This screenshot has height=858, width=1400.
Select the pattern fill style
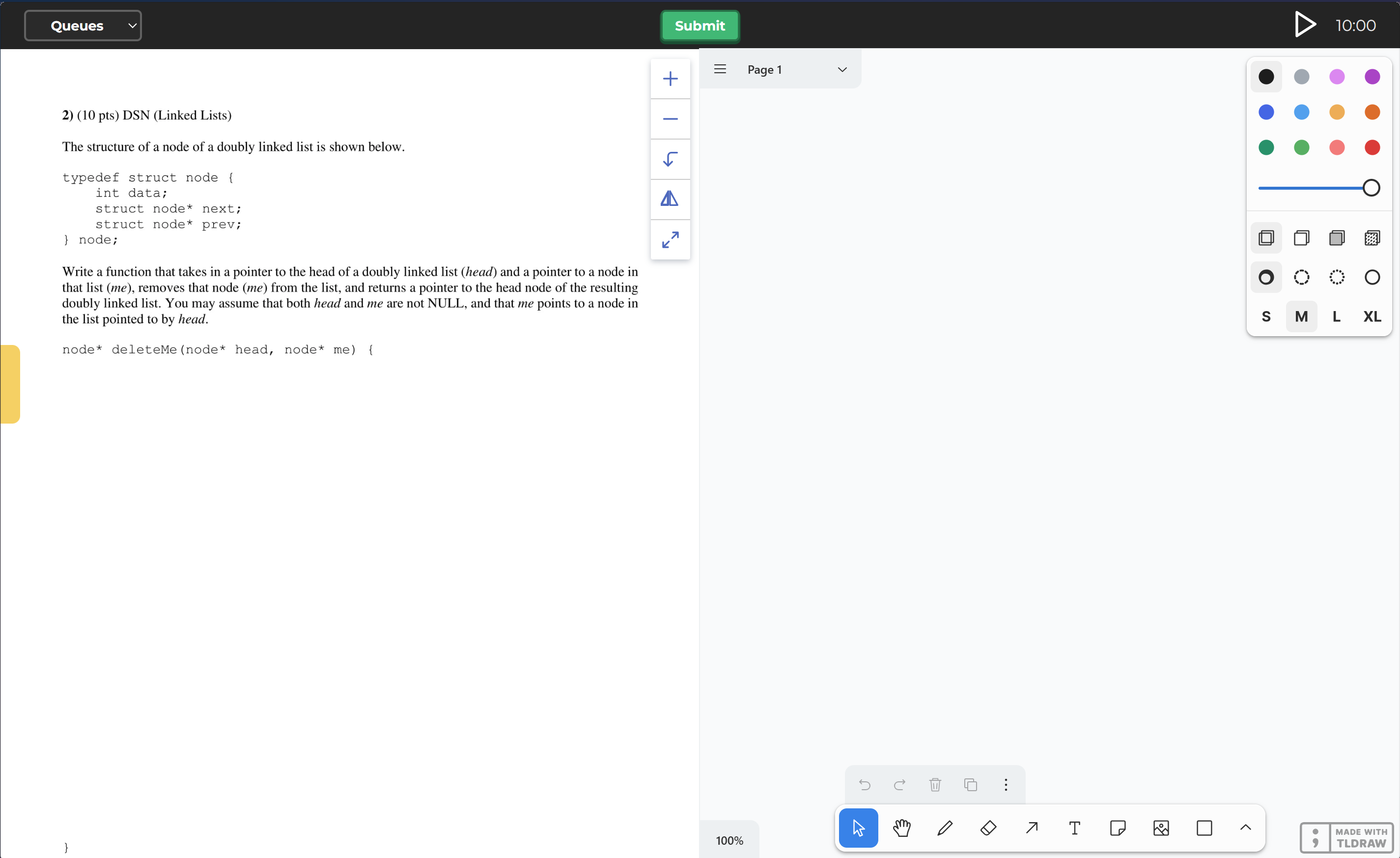click(1372, 237)
